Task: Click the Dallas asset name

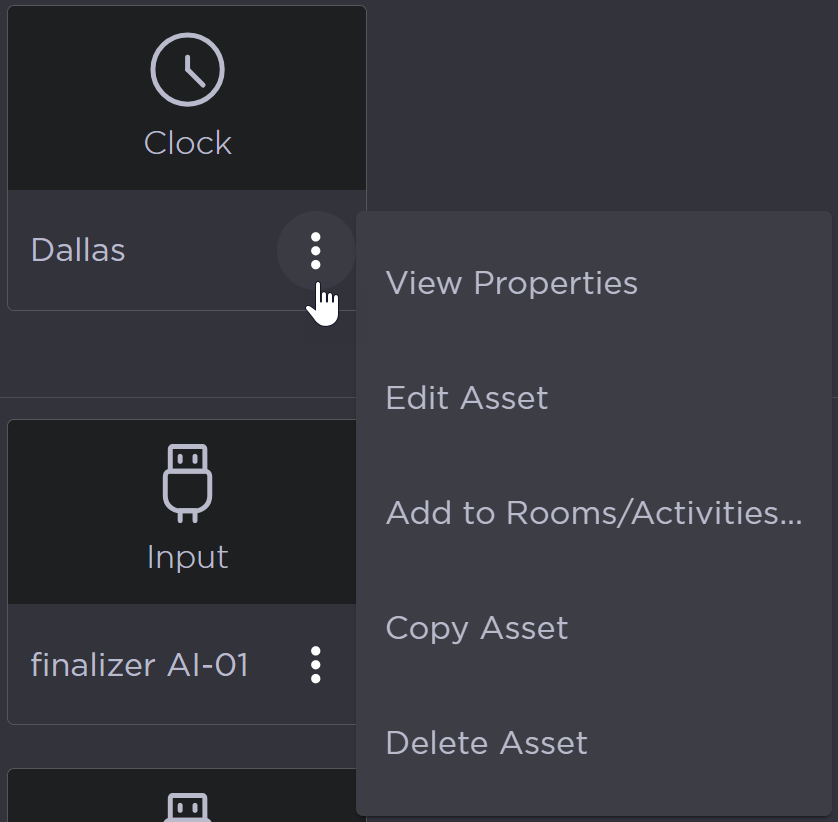Action: (78, 250)
